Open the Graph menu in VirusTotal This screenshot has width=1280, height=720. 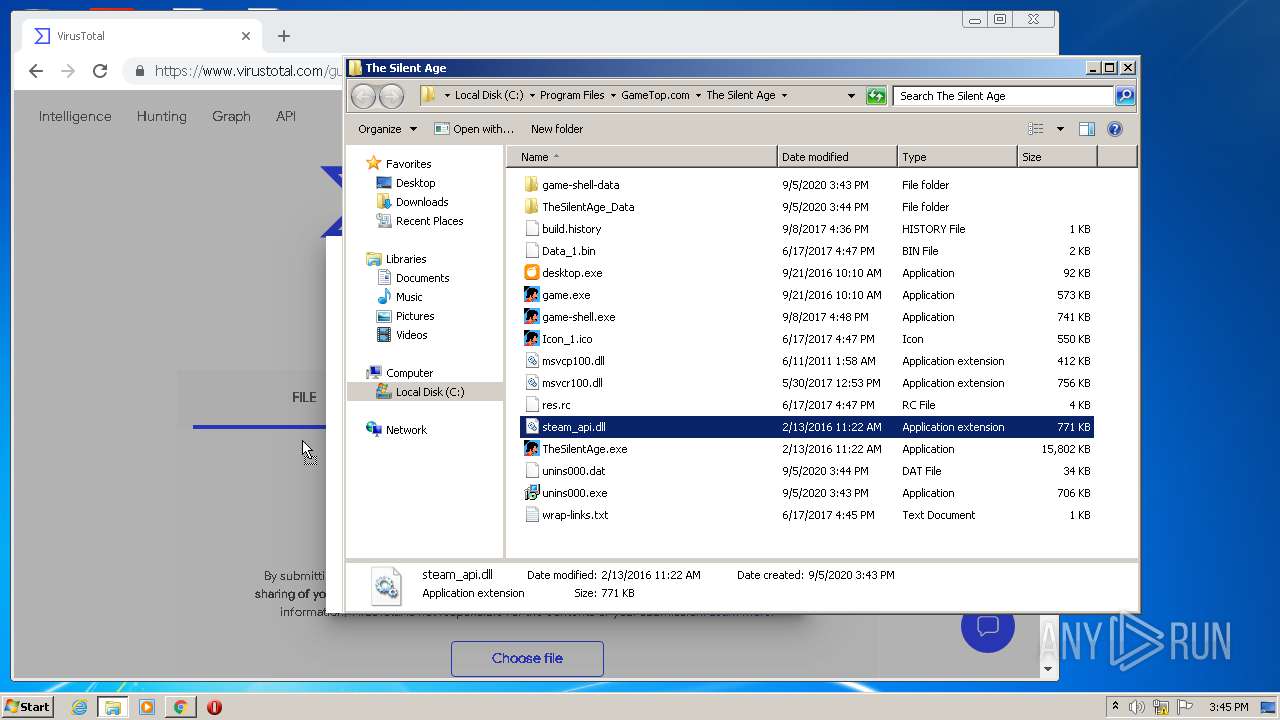coord(231,116)
